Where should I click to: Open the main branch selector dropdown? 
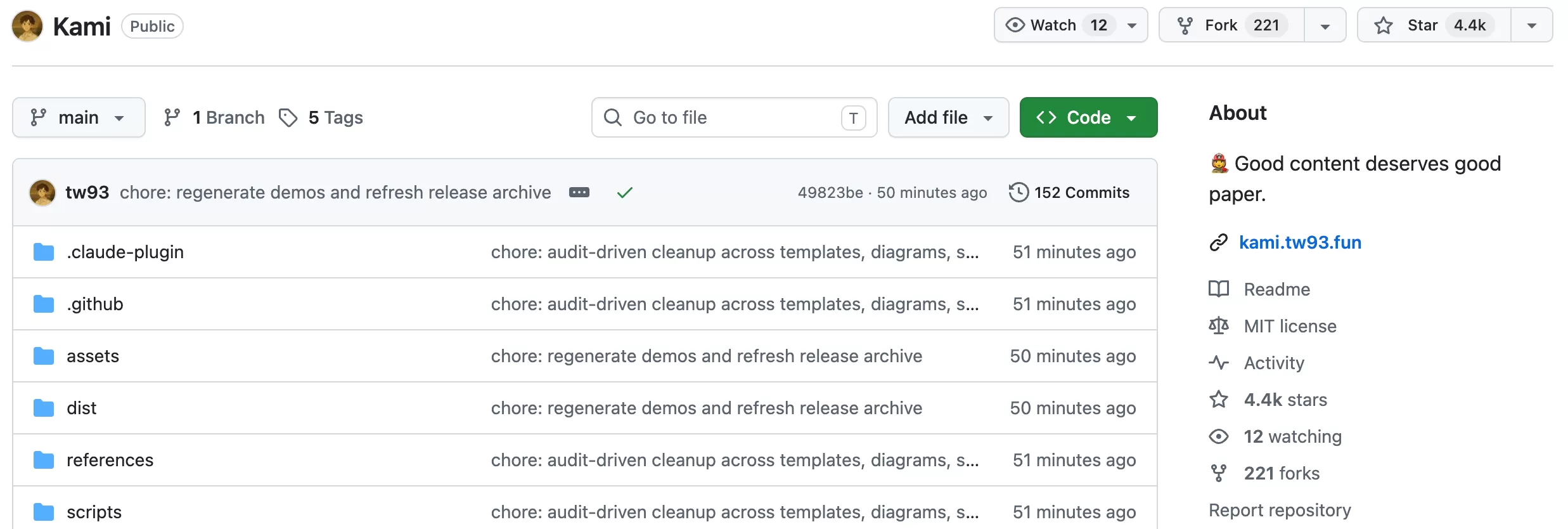(x=79, y=117)
